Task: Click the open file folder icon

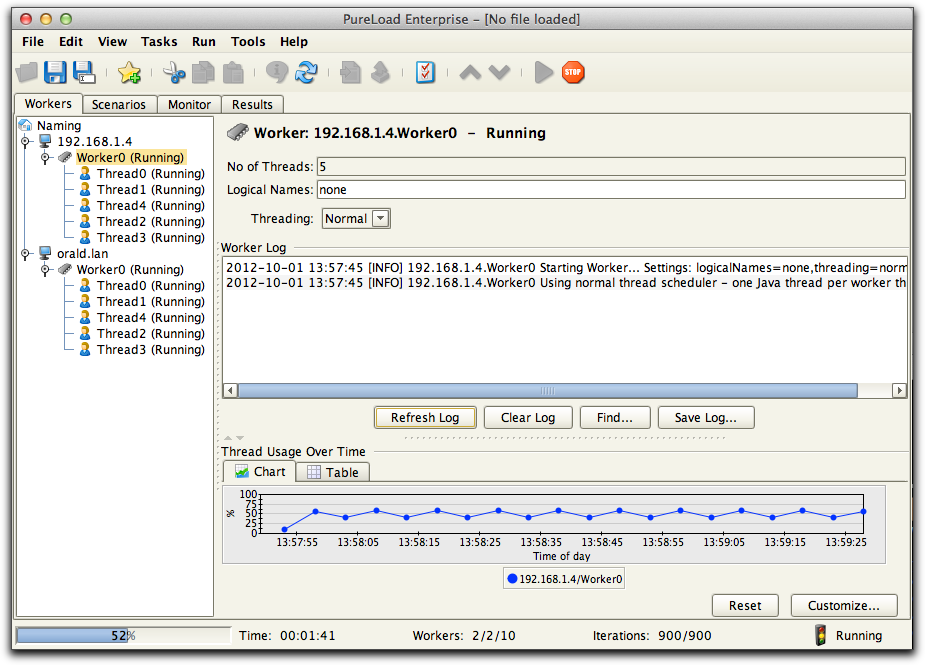Action: [27, 73]
